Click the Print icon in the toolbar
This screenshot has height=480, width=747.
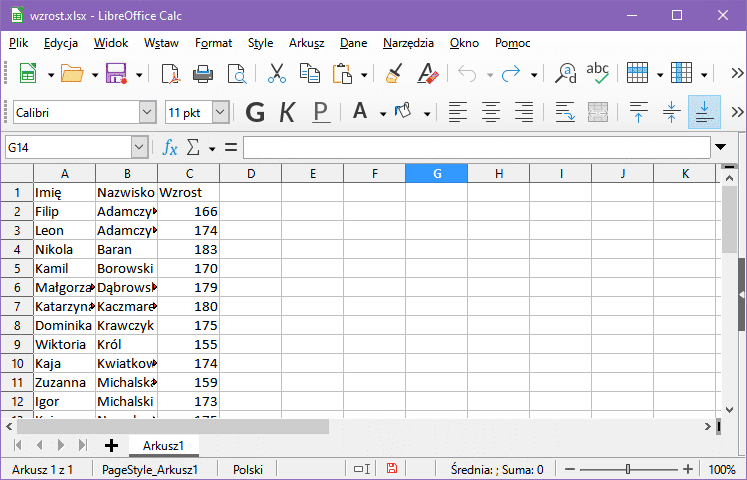203,74
